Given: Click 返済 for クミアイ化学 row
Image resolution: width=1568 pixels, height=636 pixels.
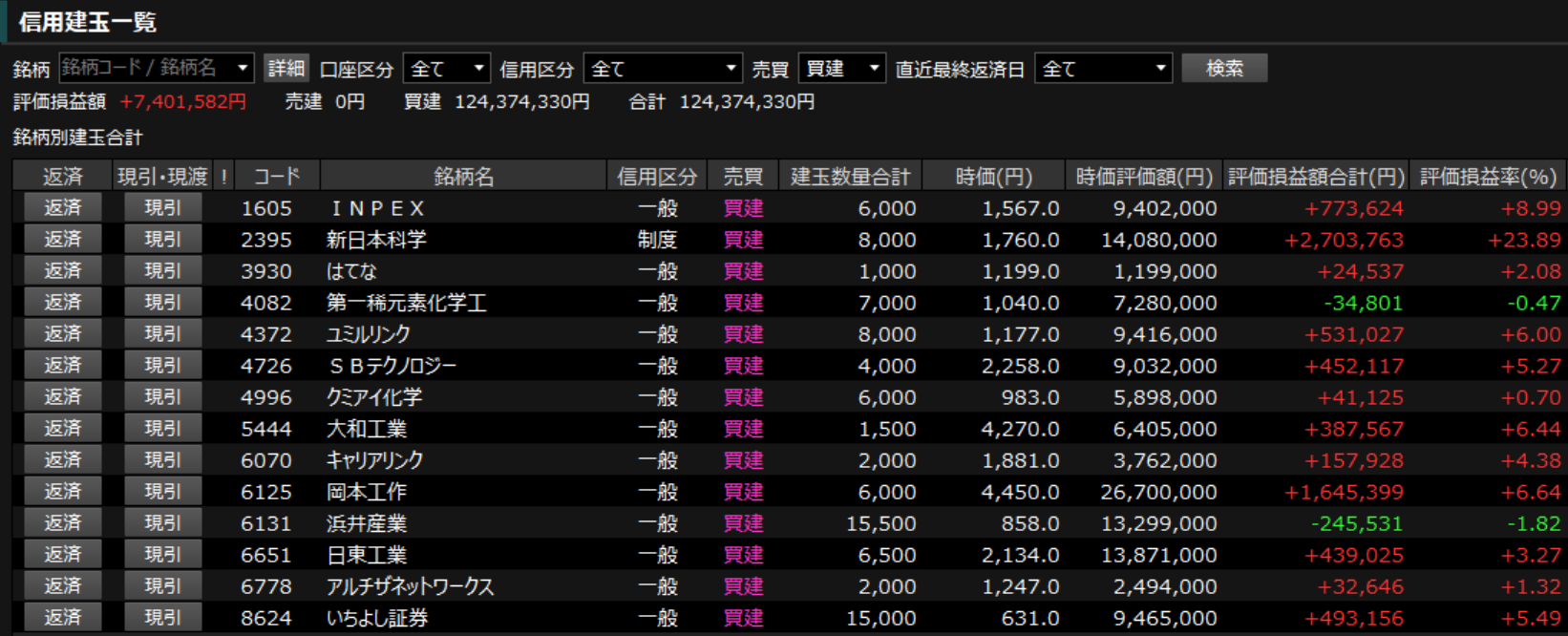Looking at the screenshot, I should (63, 397).
